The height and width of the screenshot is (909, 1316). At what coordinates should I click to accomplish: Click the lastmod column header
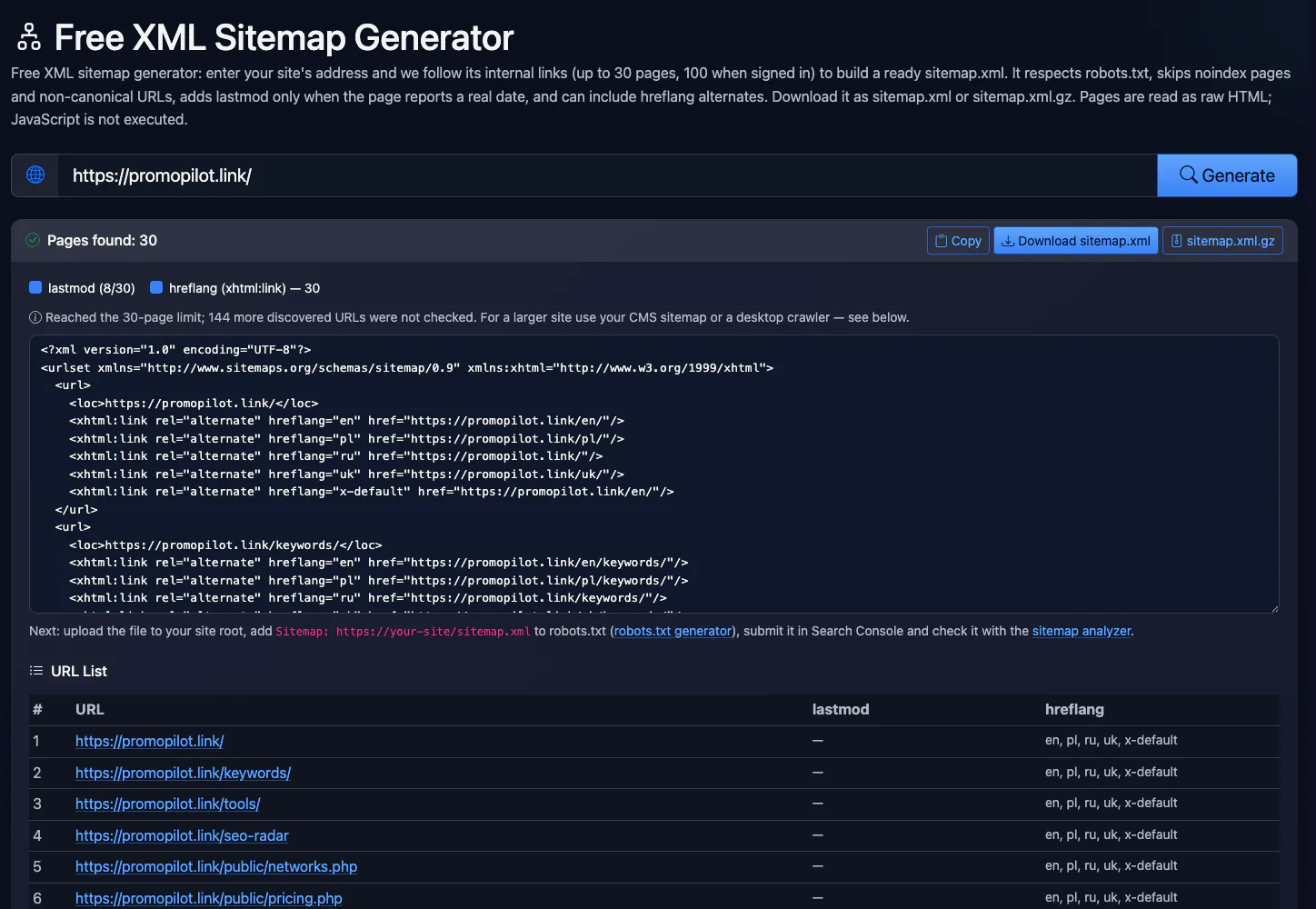tap(841, 709)
